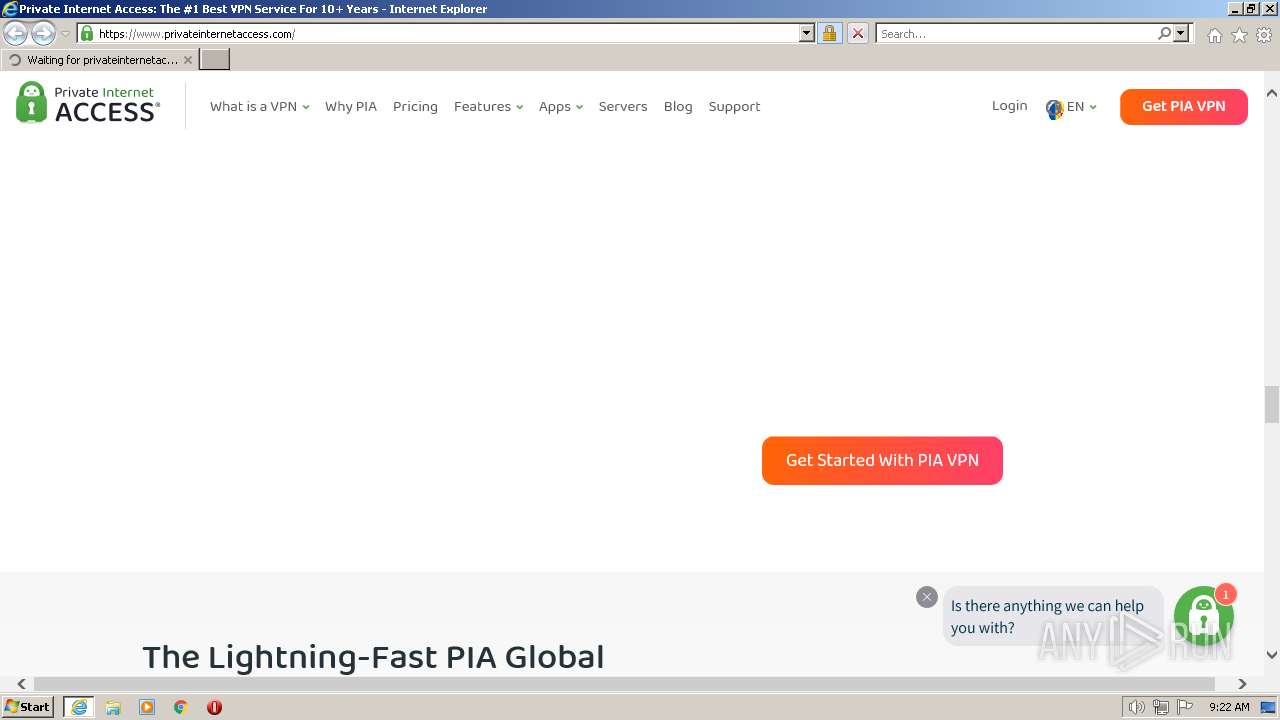Viewport: 1280px width, 720px height.
Task: Click the Show desktop tray button
Action: (1268, 707)
